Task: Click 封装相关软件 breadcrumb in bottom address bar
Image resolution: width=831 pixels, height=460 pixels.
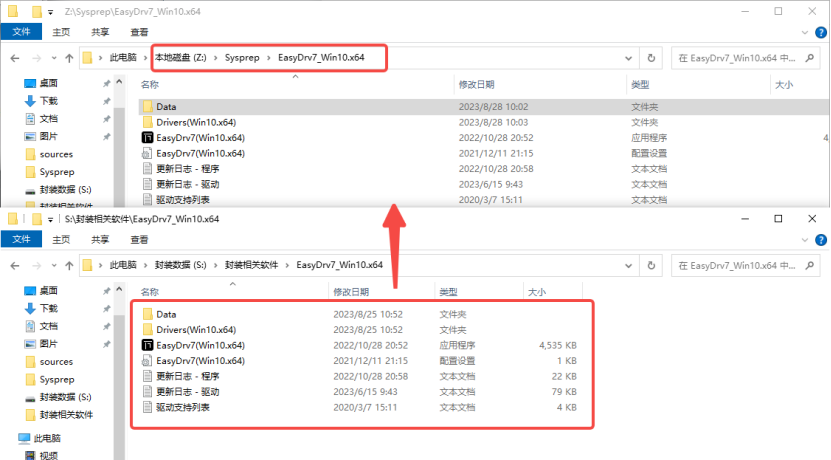Action: (251, 265)
